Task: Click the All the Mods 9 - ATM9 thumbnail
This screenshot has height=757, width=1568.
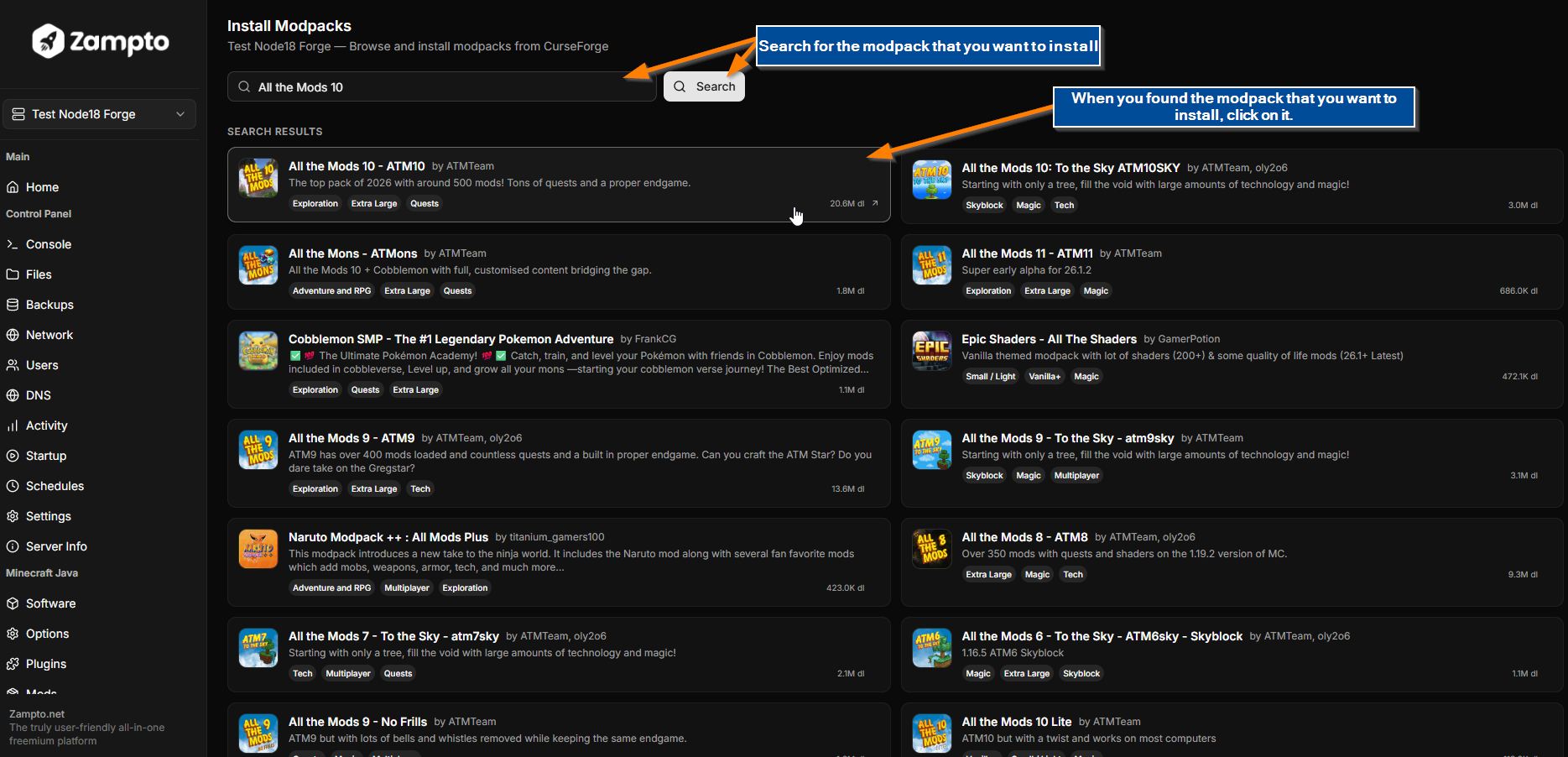Action: coord(258,450)
